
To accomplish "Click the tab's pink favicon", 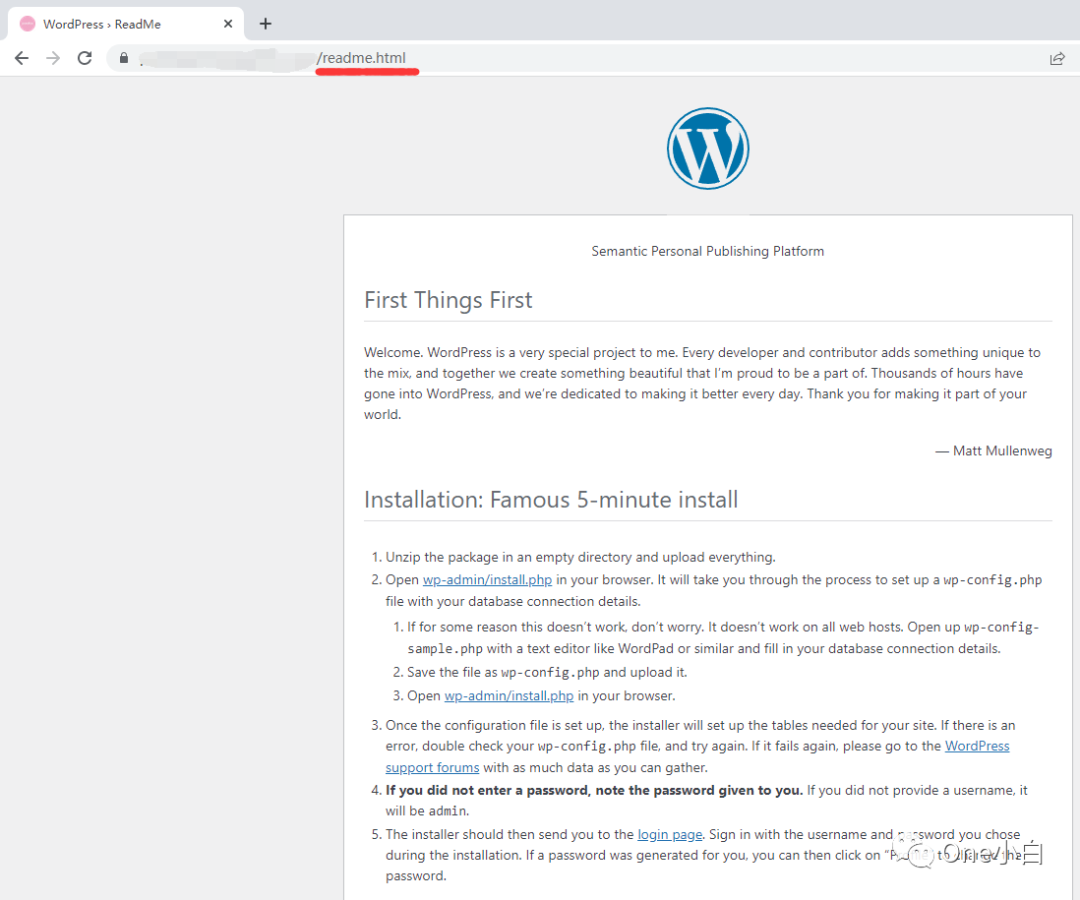I will [x=28, y=24].
